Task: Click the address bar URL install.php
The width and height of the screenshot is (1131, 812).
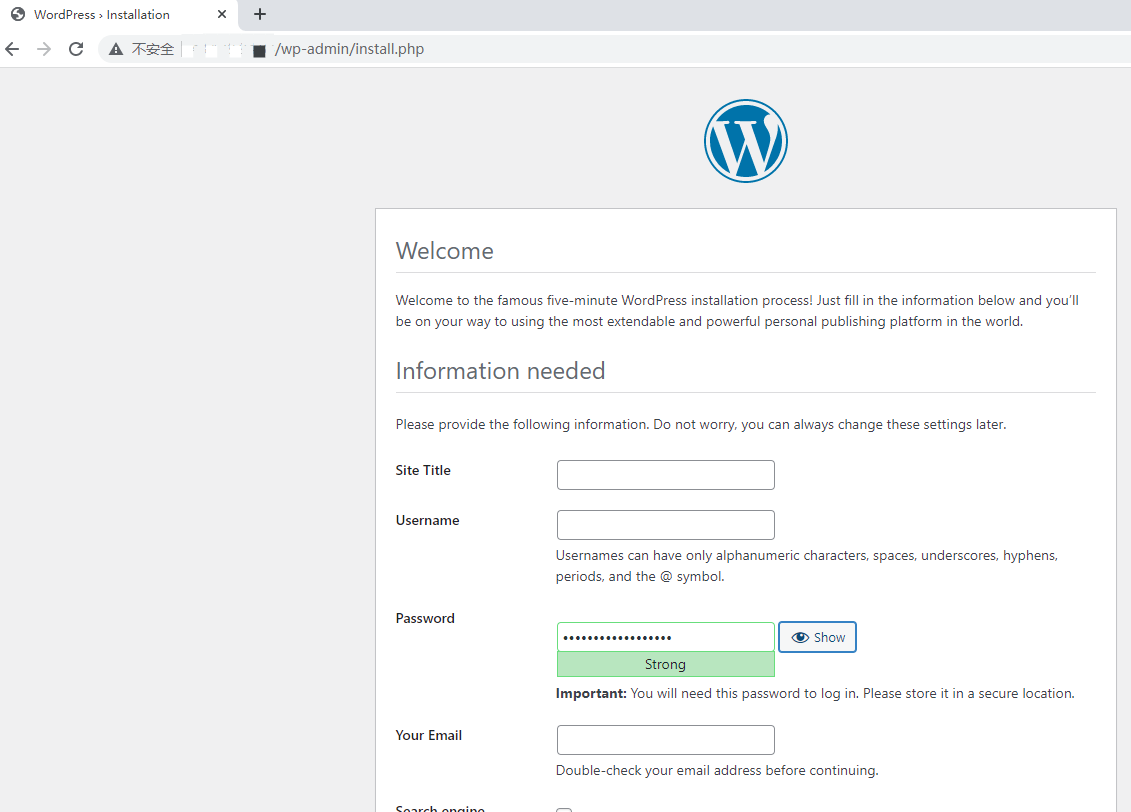Action: pyautogui.click(x=349, y=49)
